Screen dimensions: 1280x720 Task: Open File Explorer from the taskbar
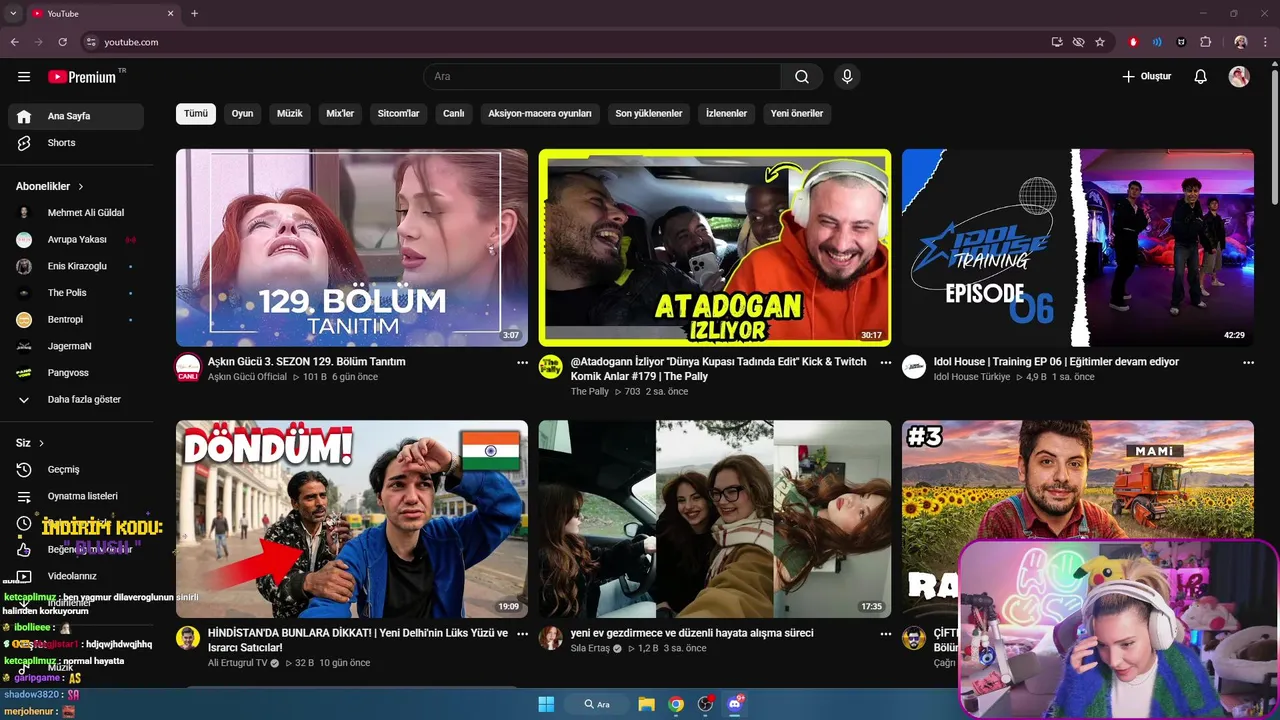[646, 704]
